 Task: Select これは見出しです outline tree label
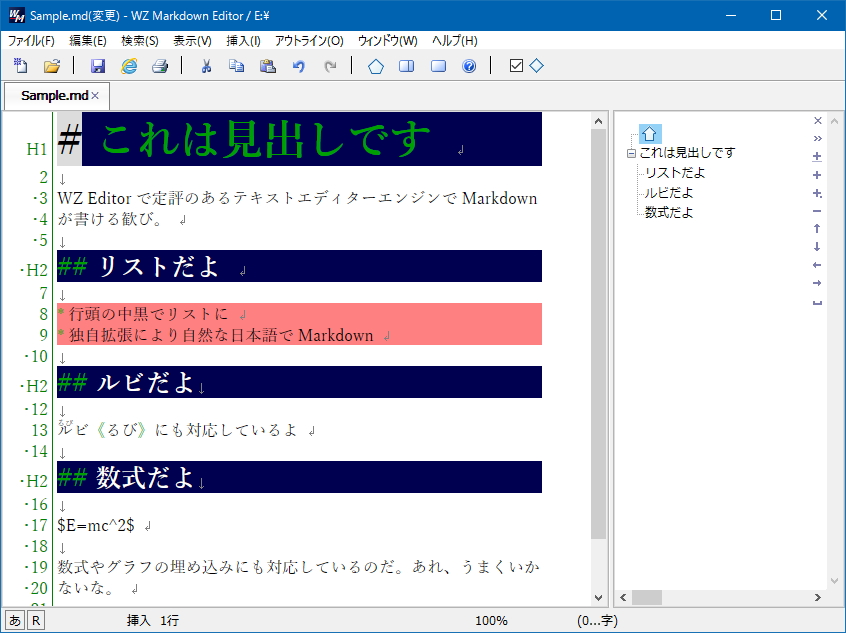pyautogui.click(x=687, y=153)
